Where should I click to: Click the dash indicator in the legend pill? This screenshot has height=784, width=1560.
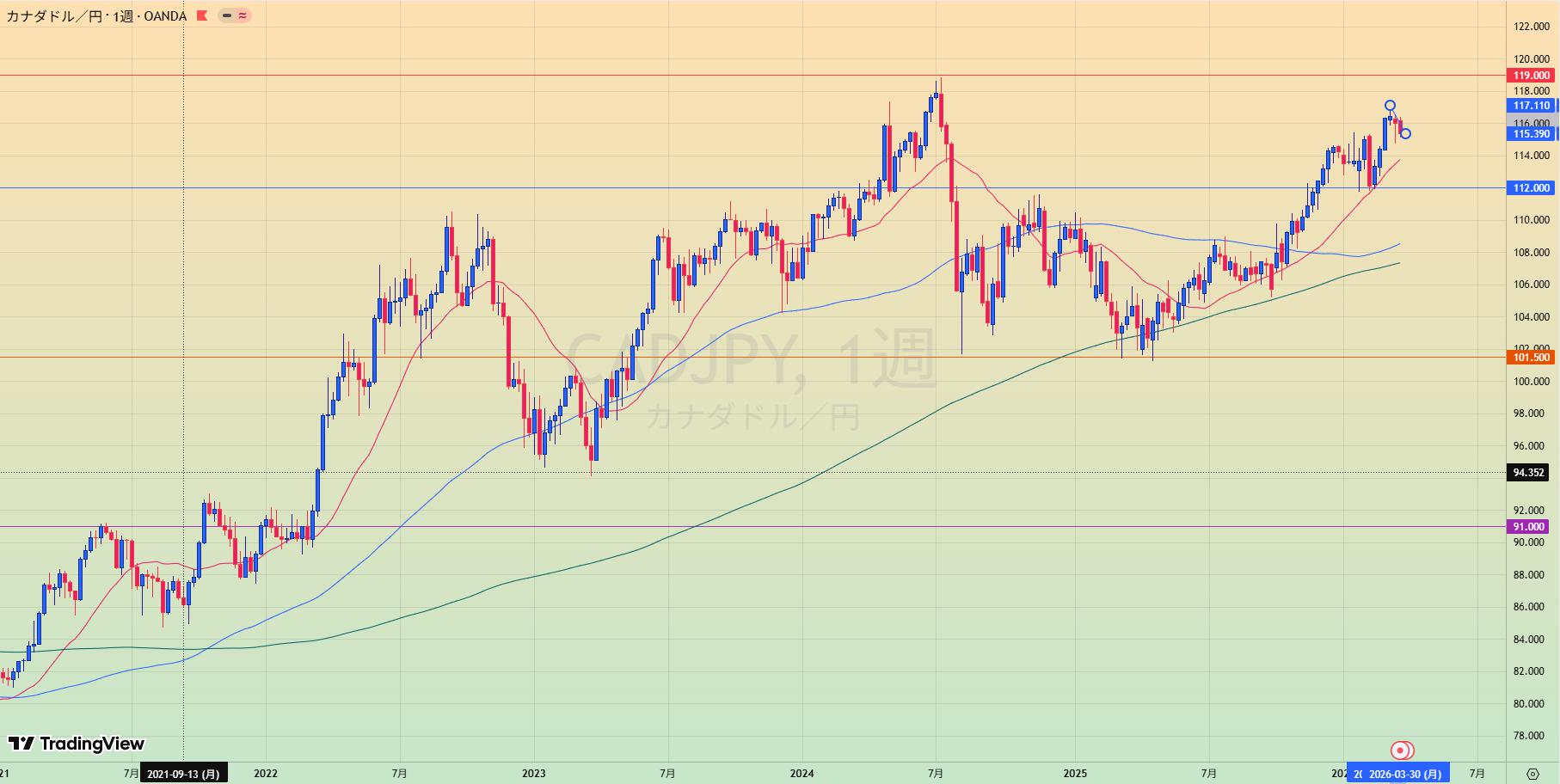coord(227,15)
